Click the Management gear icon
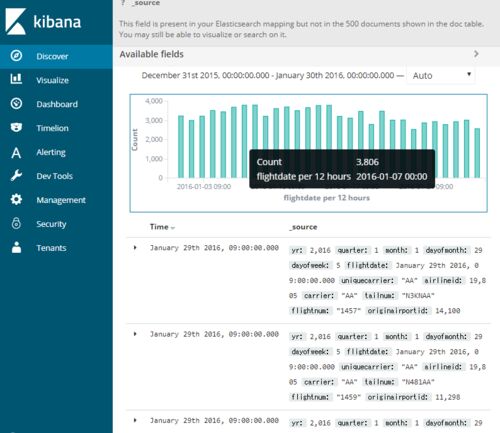 pyautogui.click(x=16, y=199)
